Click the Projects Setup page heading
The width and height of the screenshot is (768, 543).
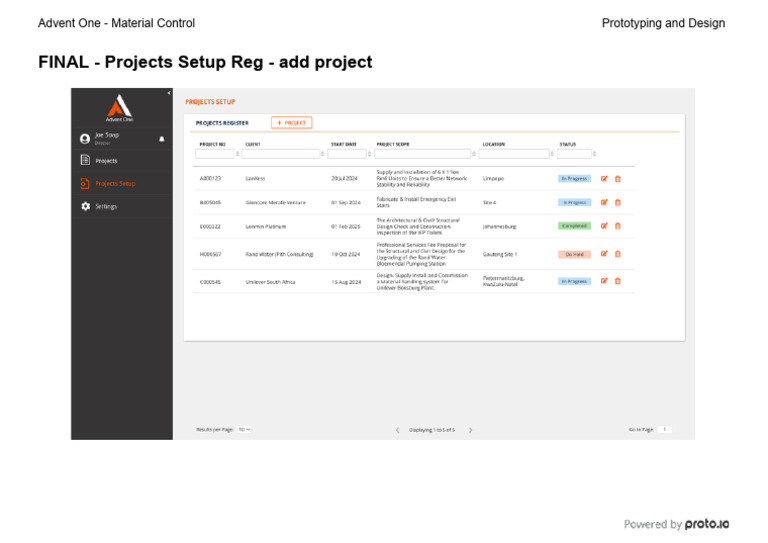click(x=210, y=102)
